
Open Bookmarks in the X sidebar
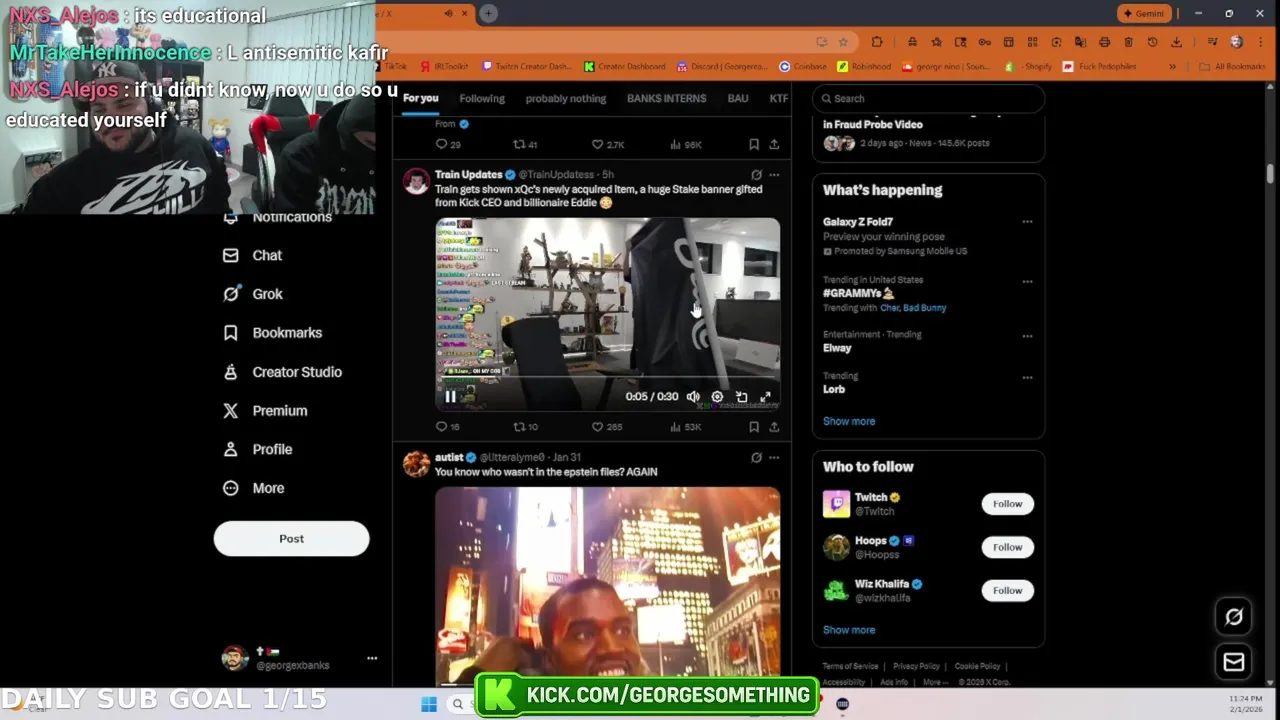(273, 333)
